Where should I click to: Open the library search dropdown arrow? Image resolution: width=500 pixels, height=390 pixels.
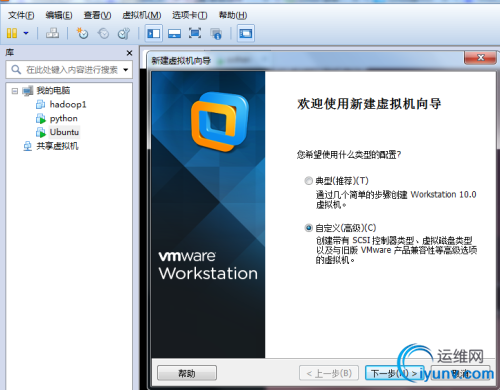point(126,70)
